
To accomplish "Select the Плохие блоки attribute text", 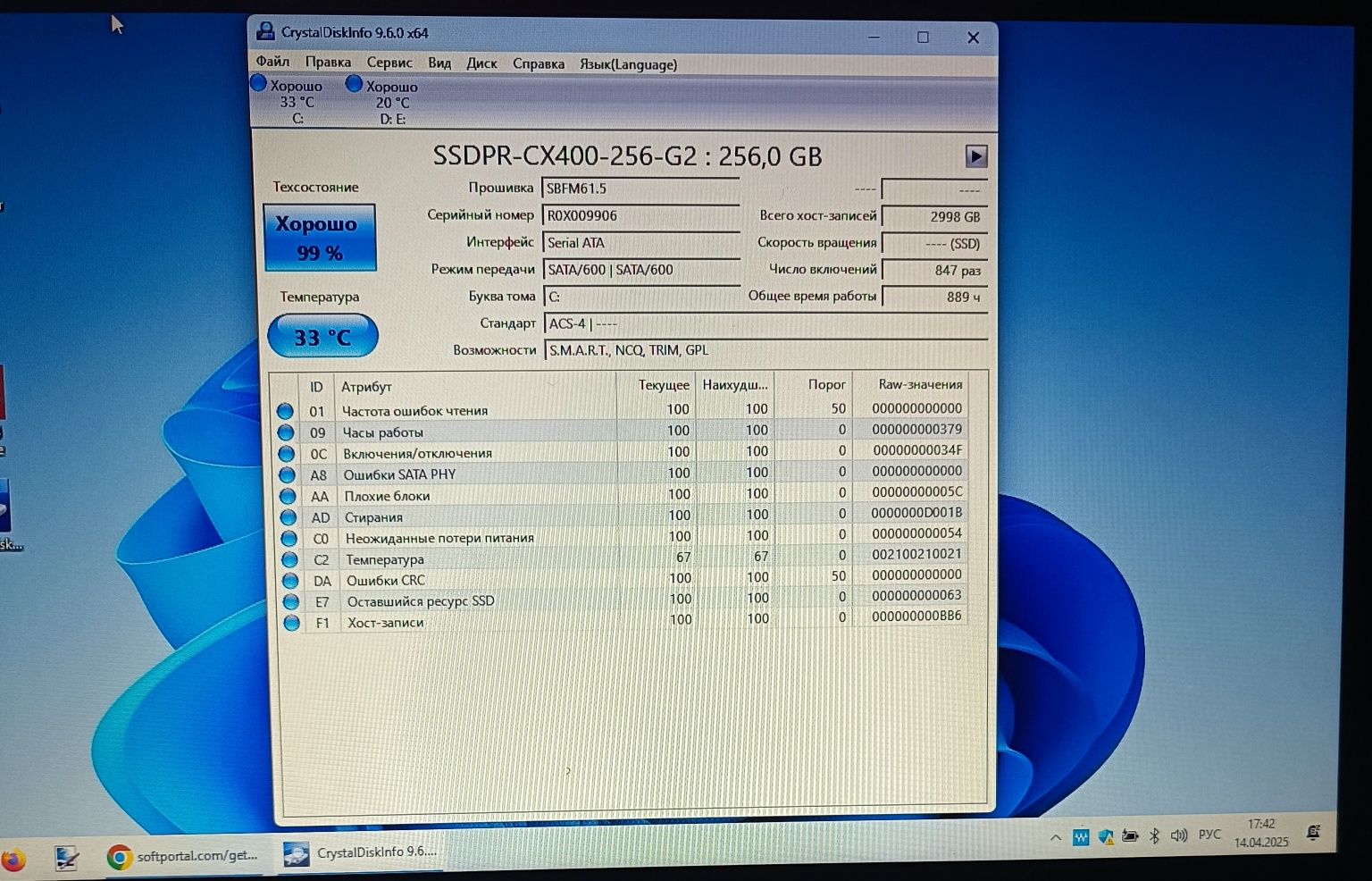I will [387, 496].
